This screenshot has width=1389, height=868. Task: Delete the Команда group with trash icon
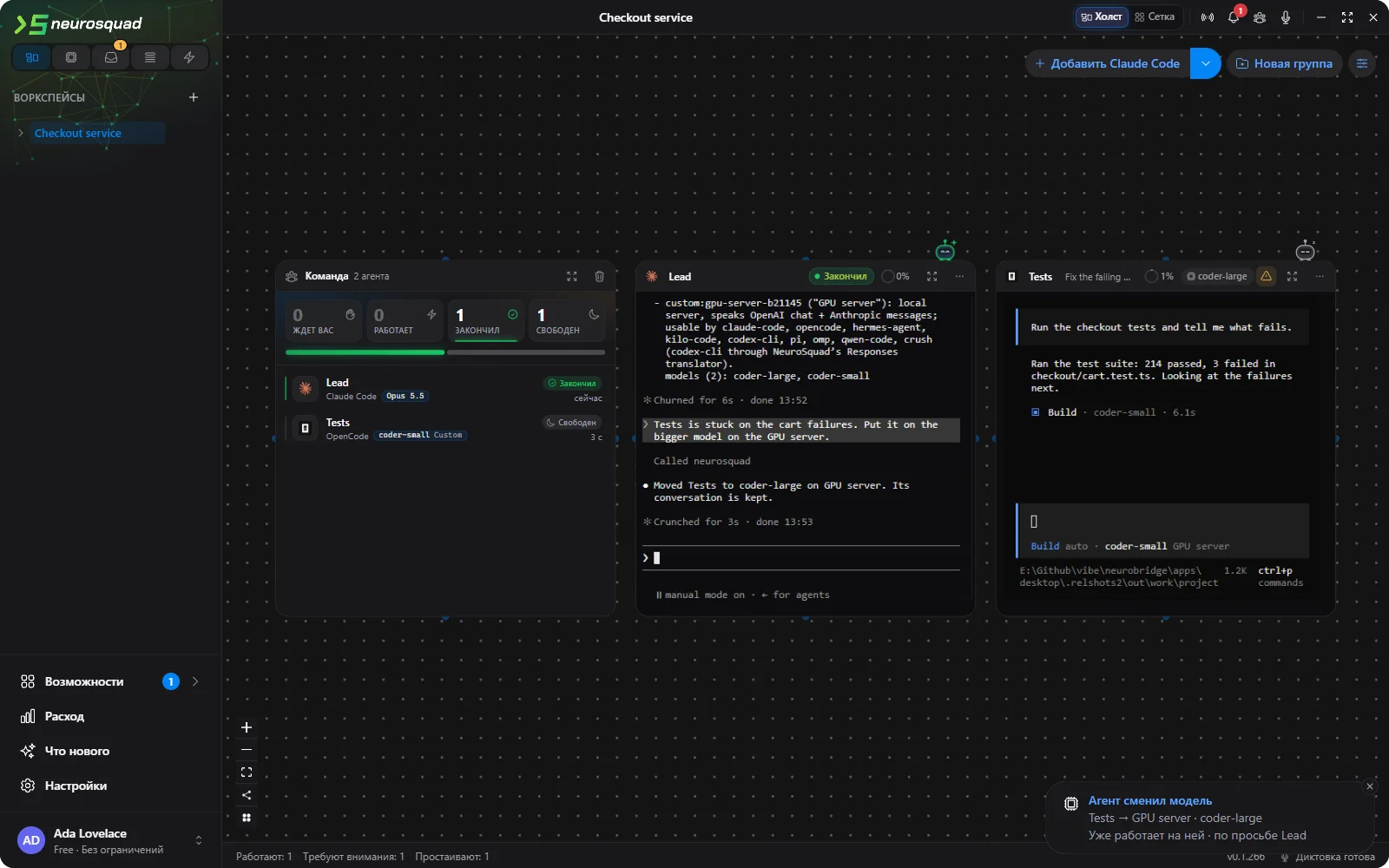(x=599, y=276)
